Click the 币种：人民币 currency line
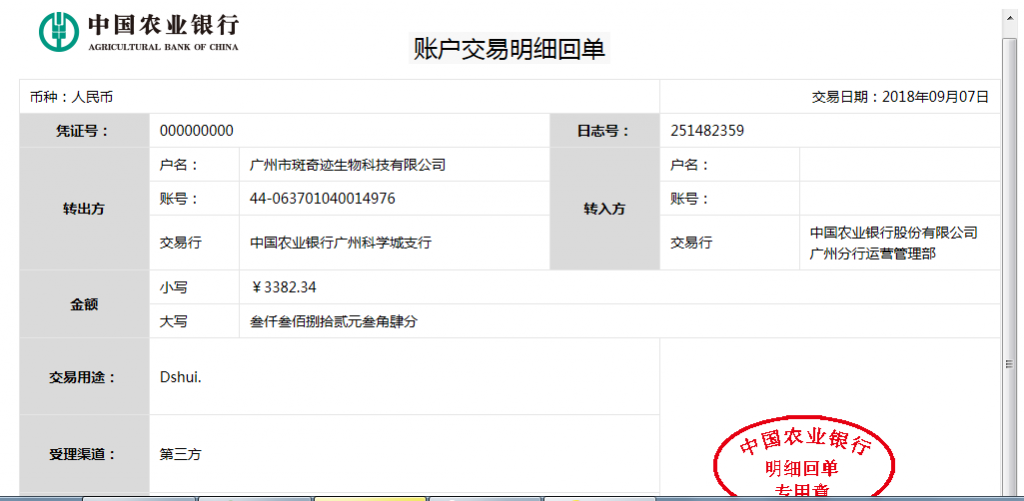The height and width of the screenshot is (501, 1024). click(x=72, y=98)
